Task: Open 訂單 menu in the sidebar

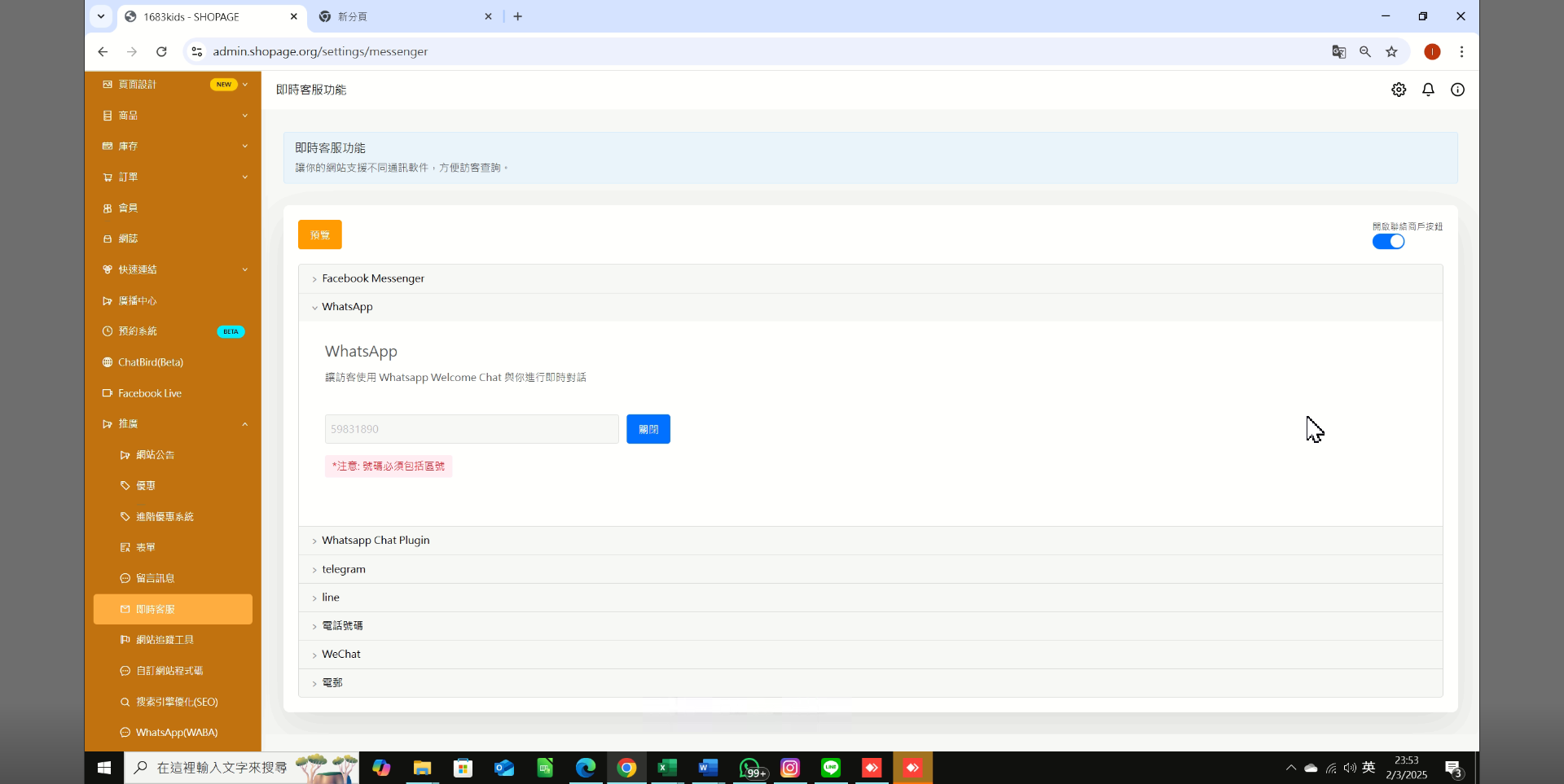Action: pos(173,177)
